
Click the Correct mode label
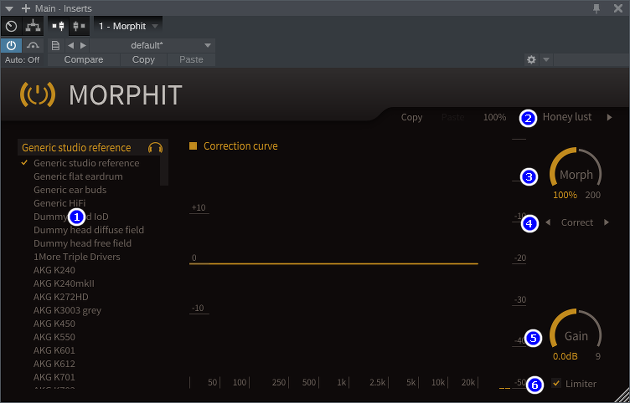click(577, 222)
